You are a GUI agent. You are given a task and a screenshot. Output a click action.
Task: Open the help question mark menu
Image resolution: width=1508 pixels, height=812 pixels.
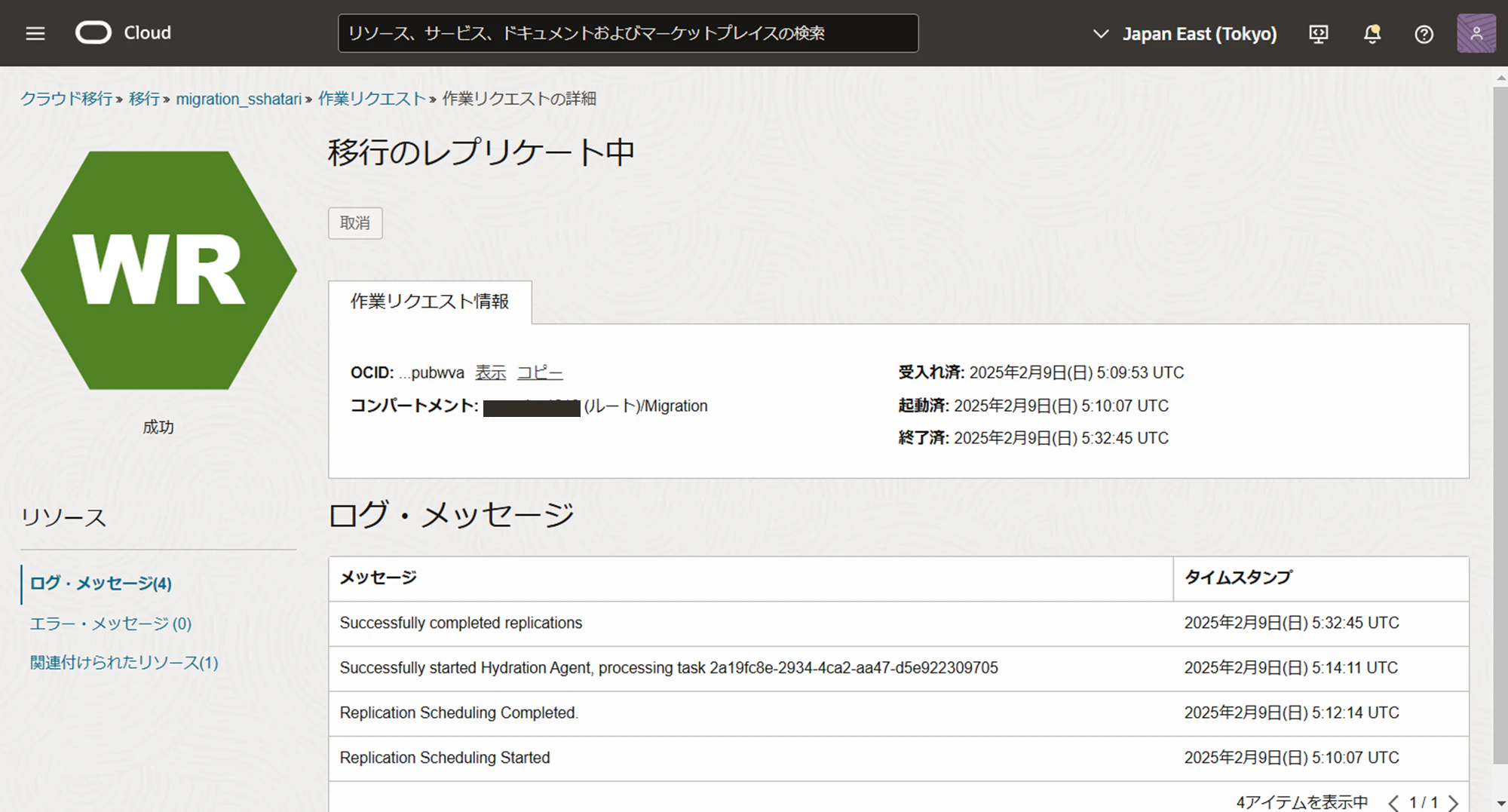[x=1424, y=34]
